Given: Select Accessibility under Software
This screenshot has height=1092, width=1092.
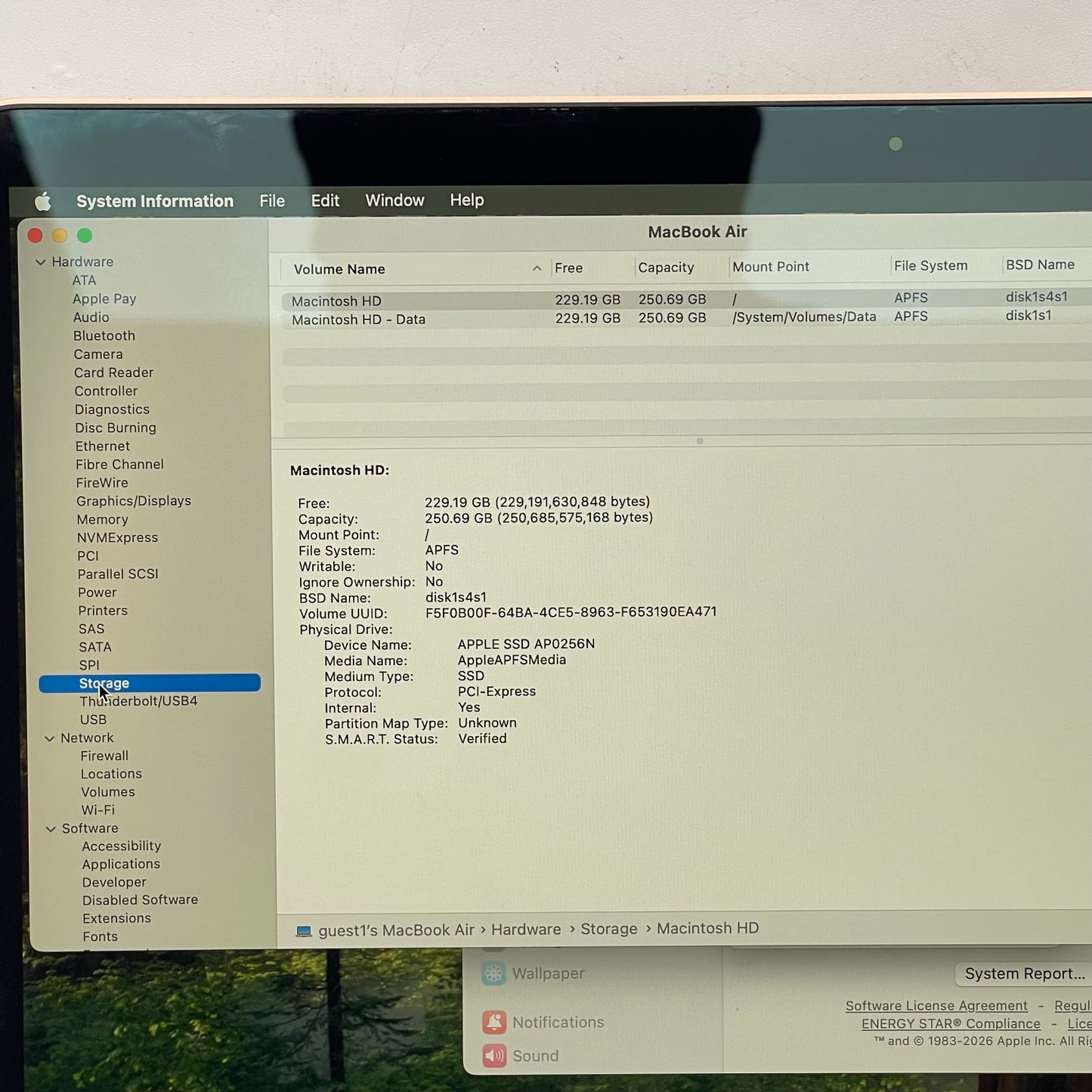Looking at the screenshot, I should pyautogui.click(x=122, y=846).
